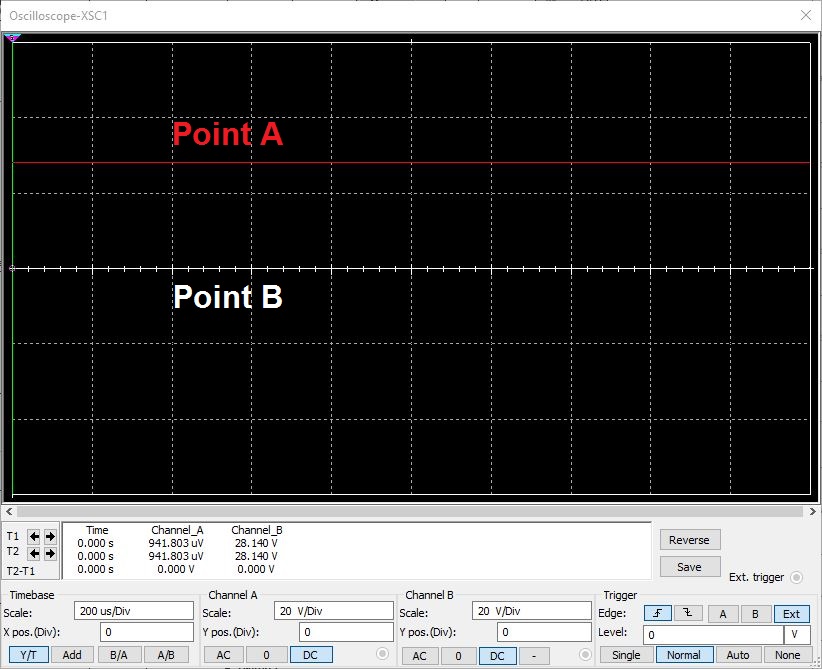822x669 pixels.
Task: Select Channel B radio indicator
Action: (x=585, y=654)
